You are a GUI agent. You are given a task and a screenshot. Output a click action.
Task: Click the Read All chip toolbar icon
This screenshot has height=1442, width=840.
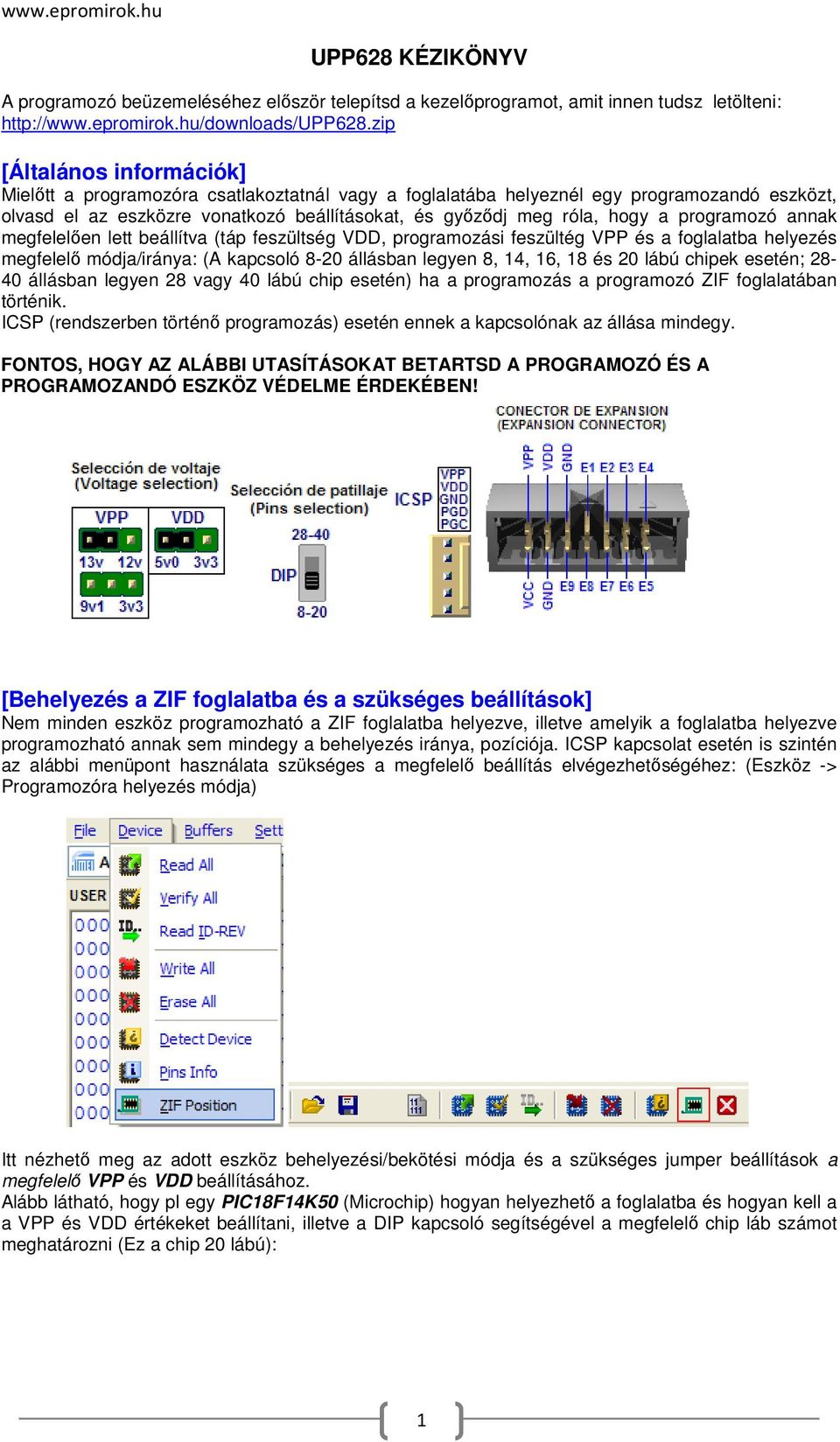(461, 1105)
